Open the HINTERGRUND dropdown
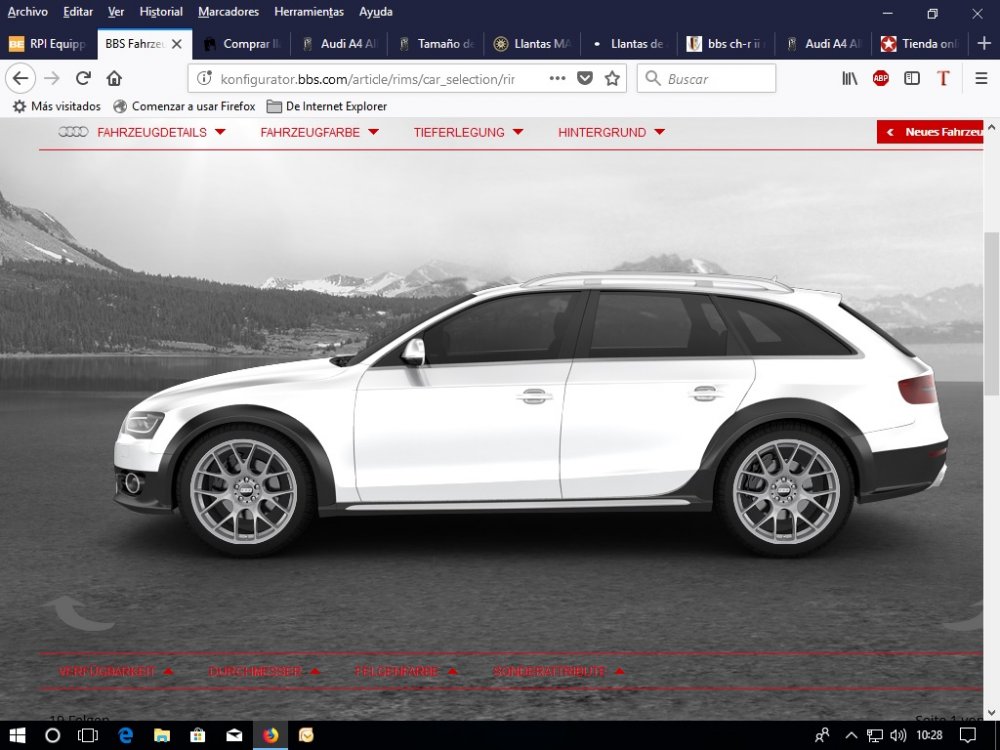The image size is (1000, 750). (610, 132)
